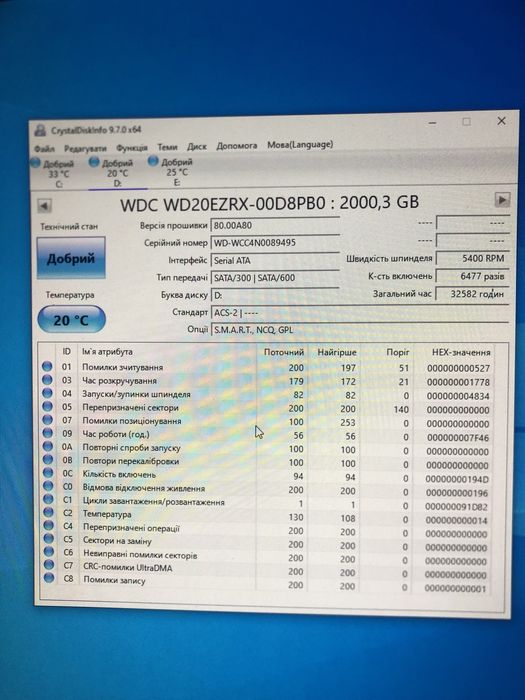Click status dot for 04 Запуски/зупинки шпинделя
This screenshot has height=700, width=525.
coord(47,393)
